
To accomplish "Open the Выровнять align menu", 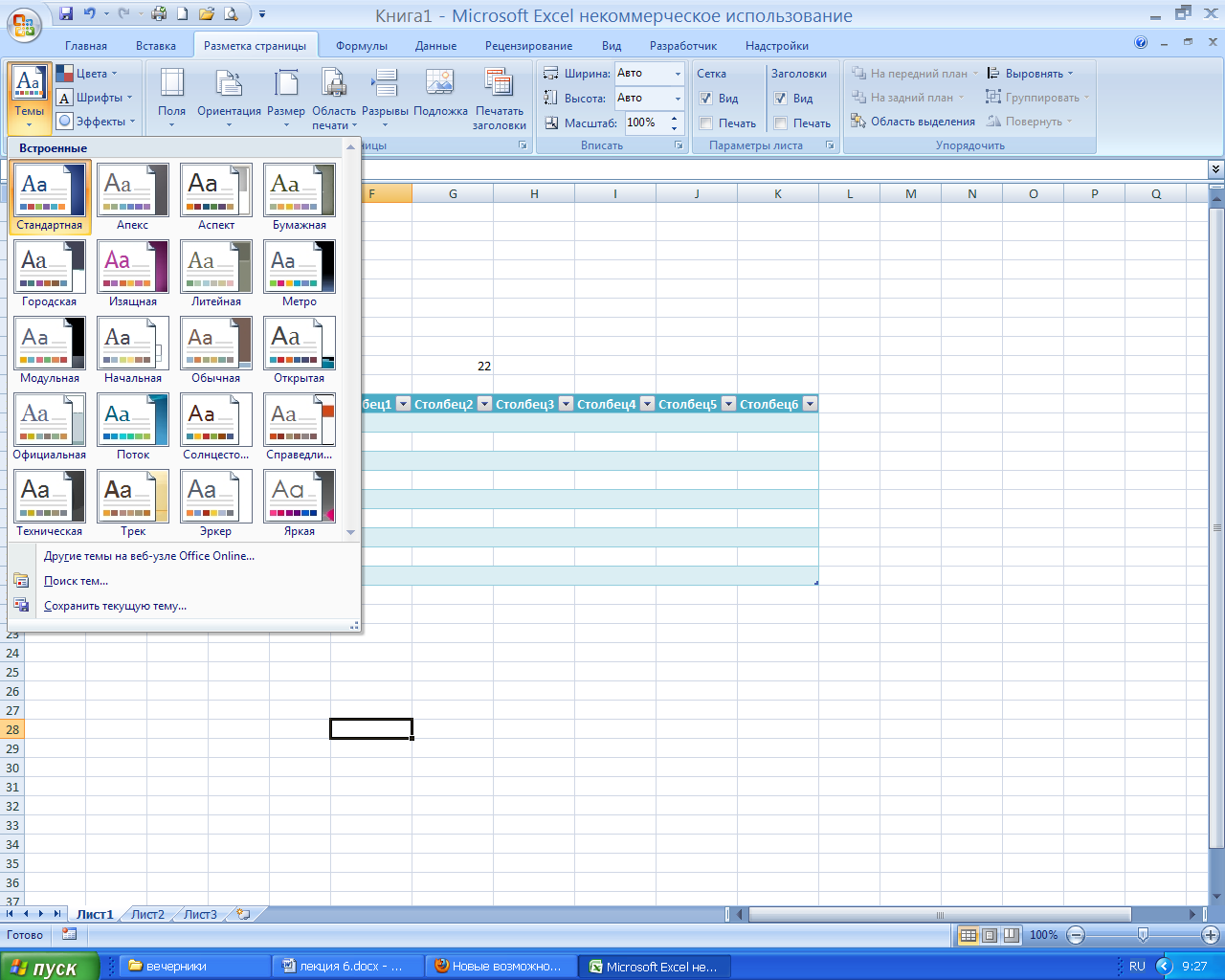I will (1031, 74).
